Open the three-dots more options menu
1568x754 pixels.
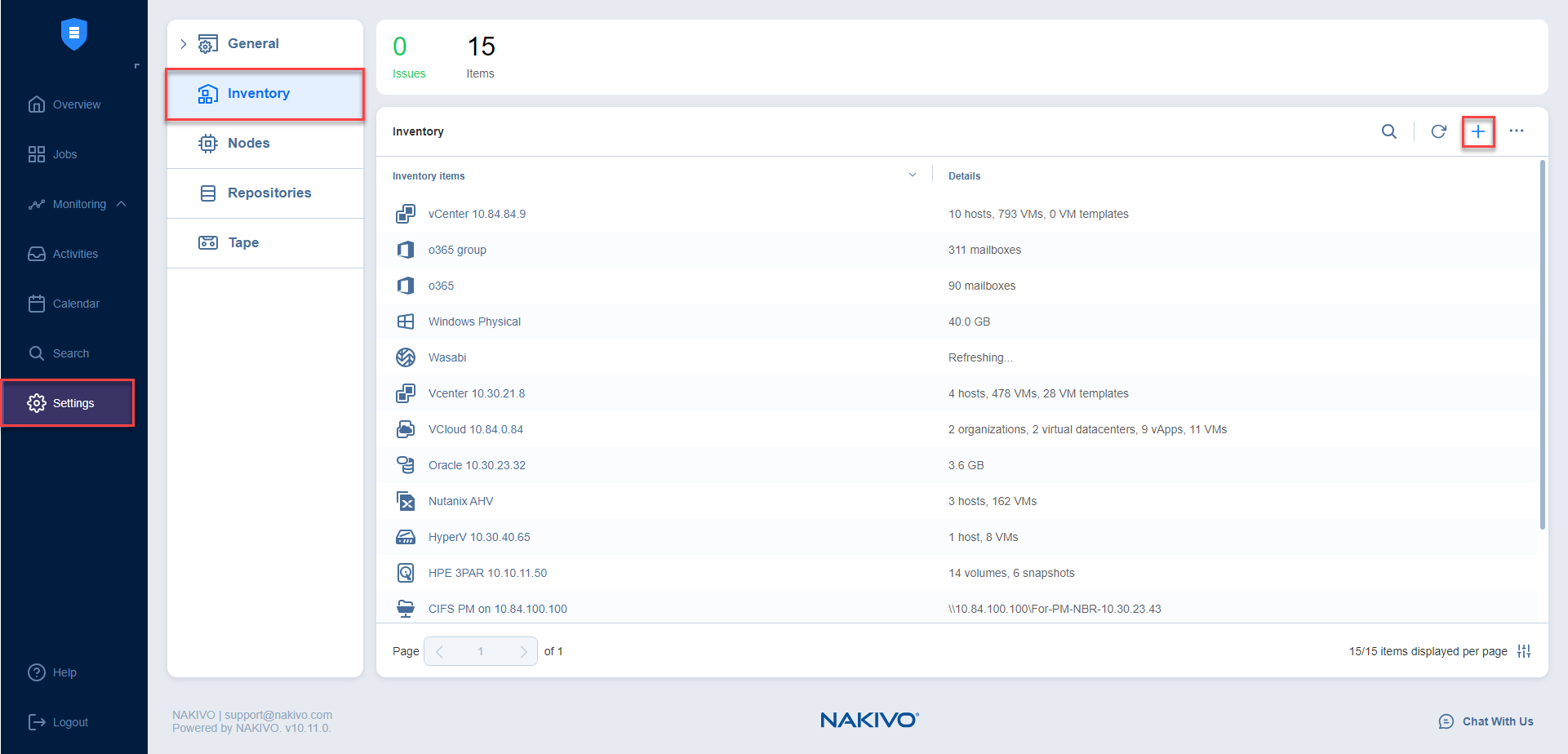1516,131
